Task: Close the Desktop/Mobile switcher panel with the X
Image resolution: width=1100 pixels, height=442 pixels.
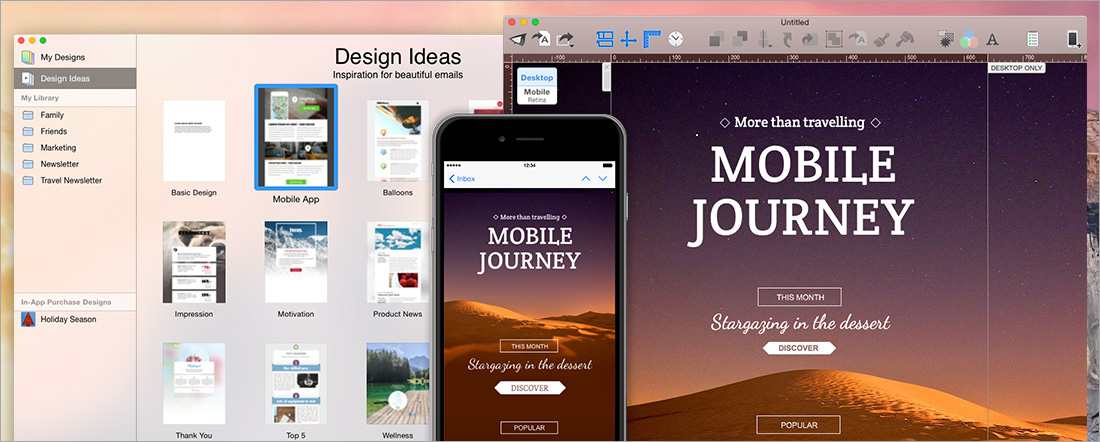Action: 607,67
